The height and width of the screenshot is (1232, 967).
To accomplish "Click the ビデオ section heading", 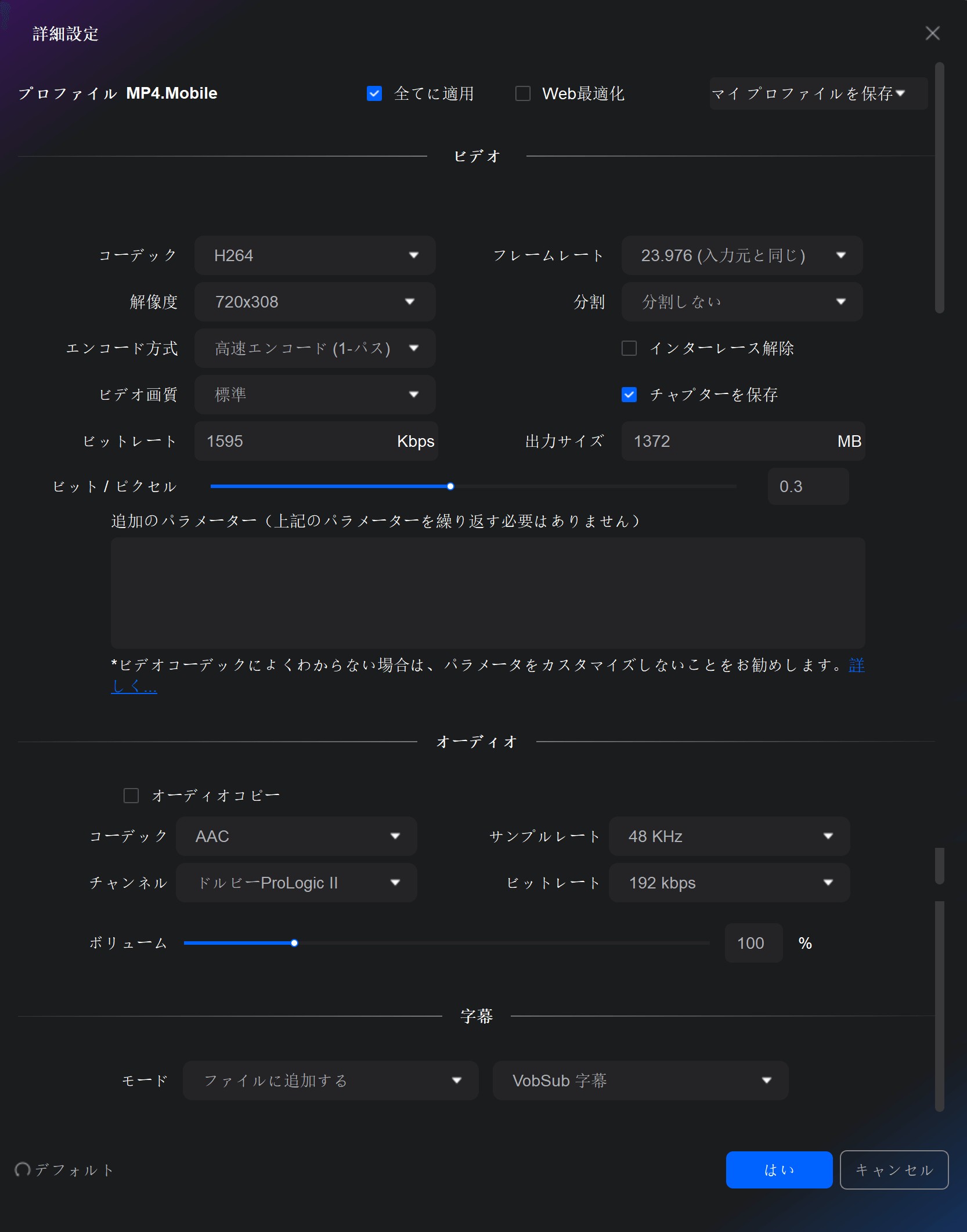I will (x=477, y=156).
